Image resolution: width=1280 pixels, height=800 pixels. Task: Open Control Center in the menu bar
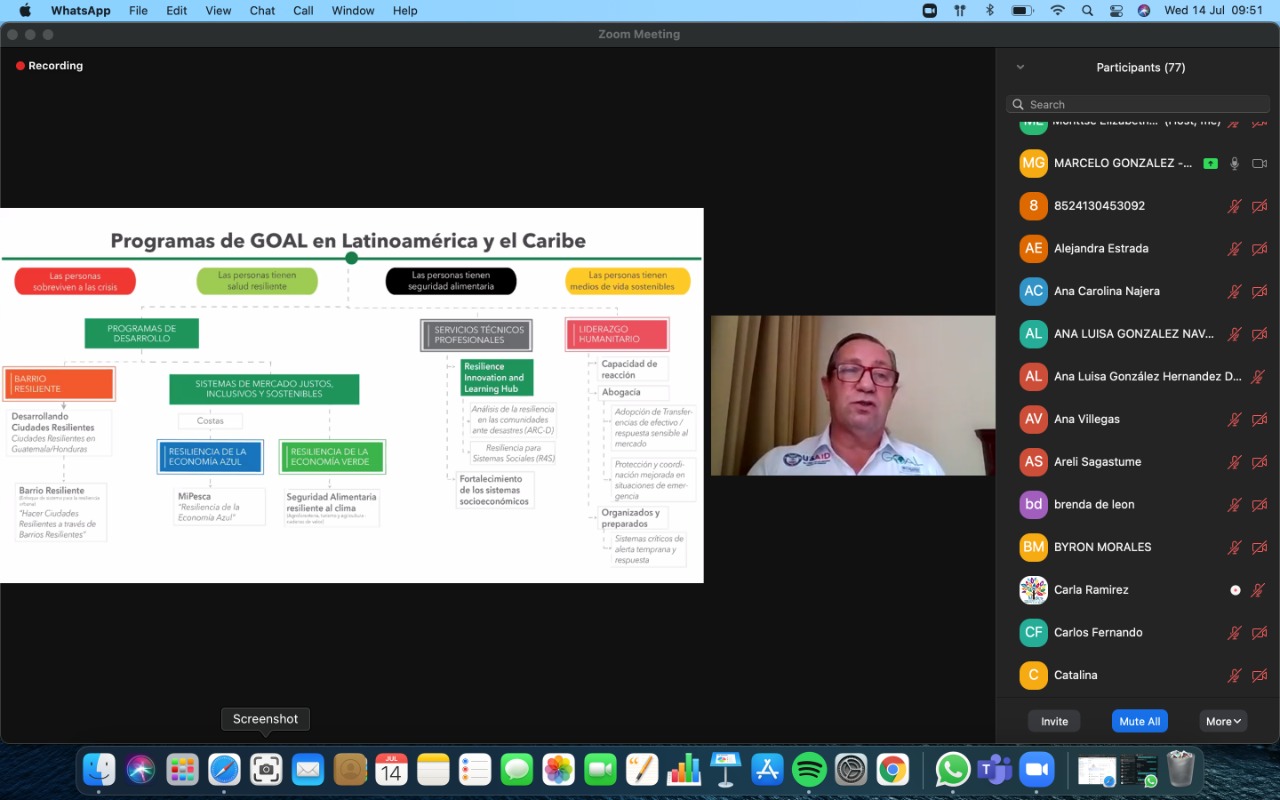point(1116,11)
